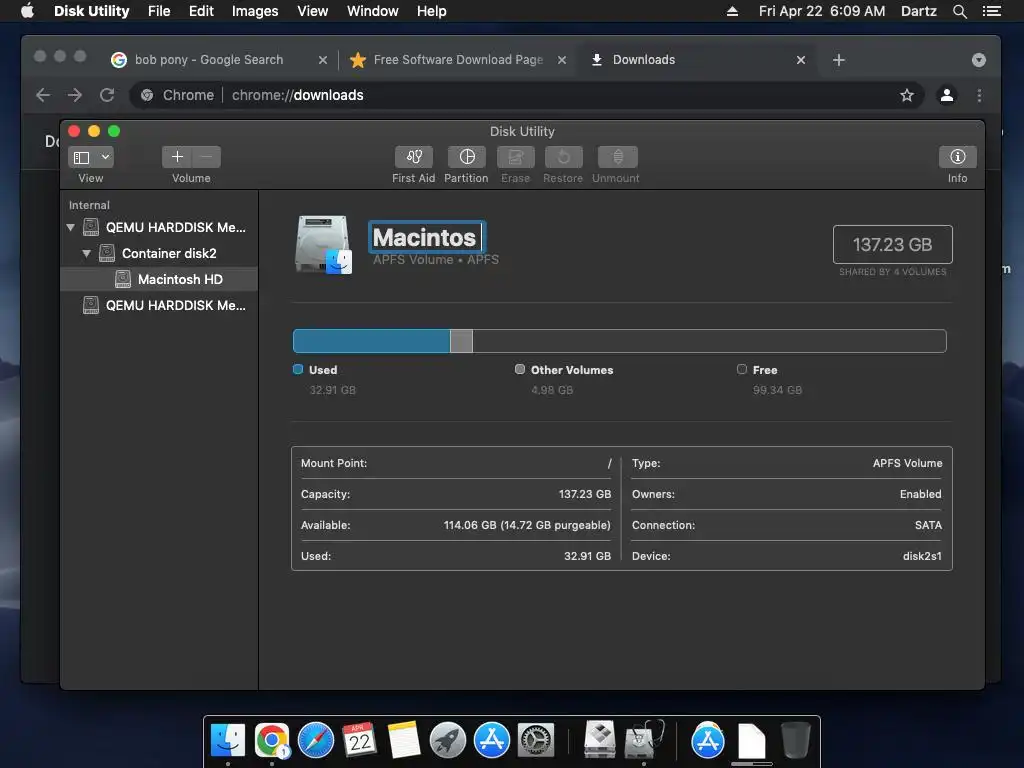This screenshot has width=1024, height=768.
Task: Open Chrome's tab search dropdown
Action: click(978, 60)
